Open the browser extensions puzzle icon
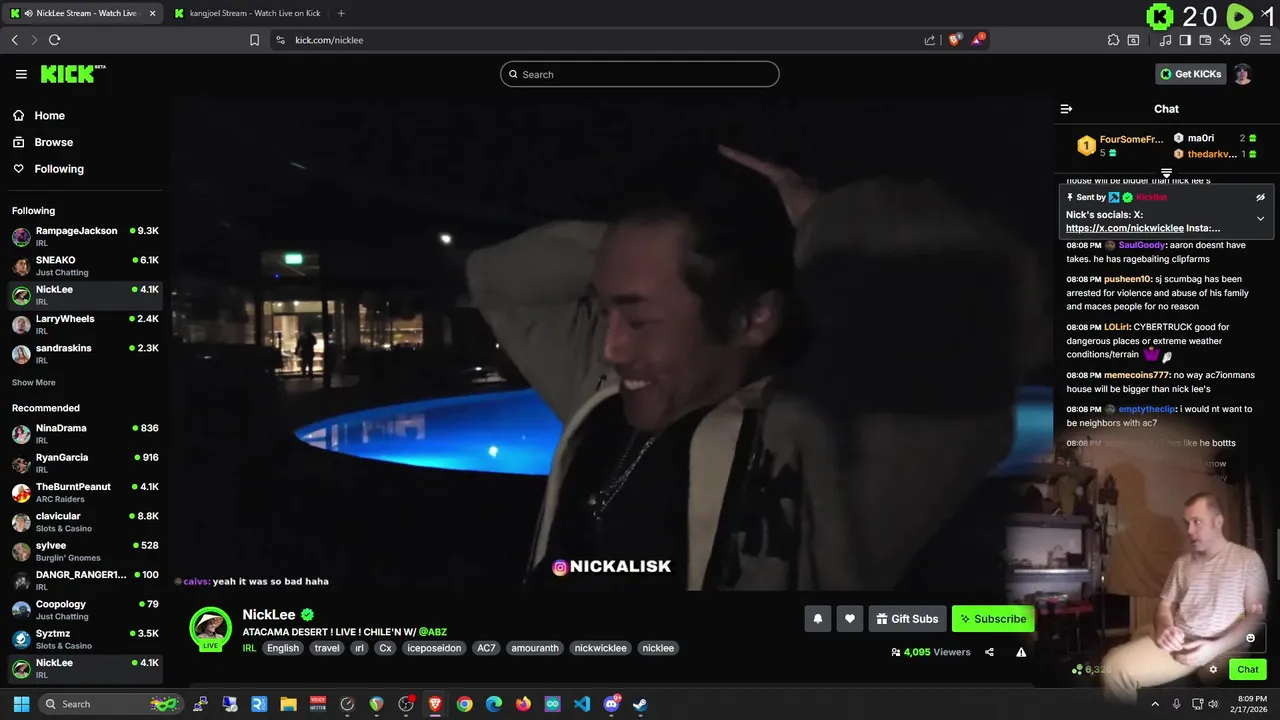1280x720 pixels. click(x=1113, y=40)
